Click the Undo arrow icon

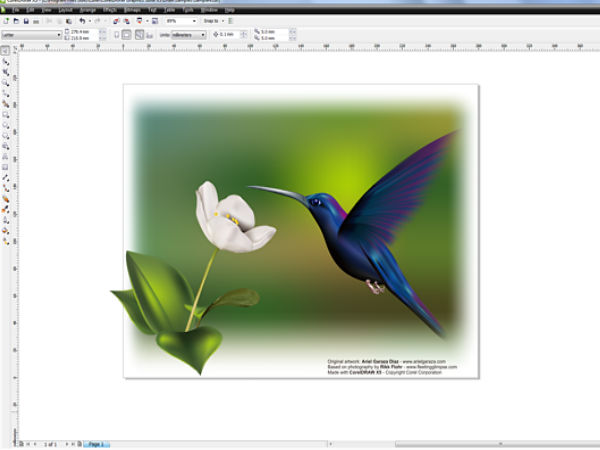coord(82,21)
